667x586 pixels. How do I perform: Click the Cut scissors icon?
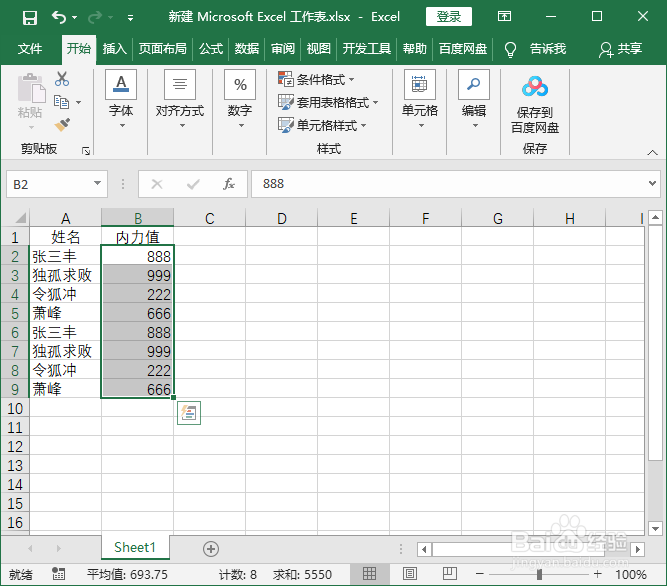point(62,79)
